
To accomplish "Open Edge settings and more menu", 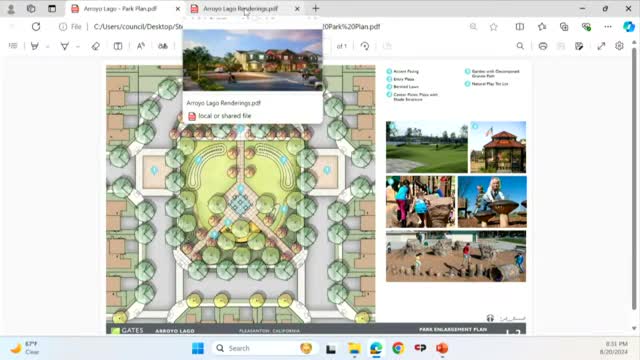I will 608,27.
